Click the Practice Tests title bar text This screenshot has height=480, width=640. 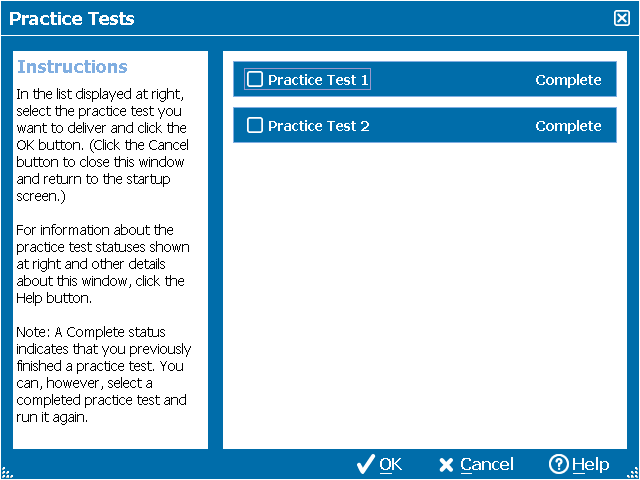(72, 18)
